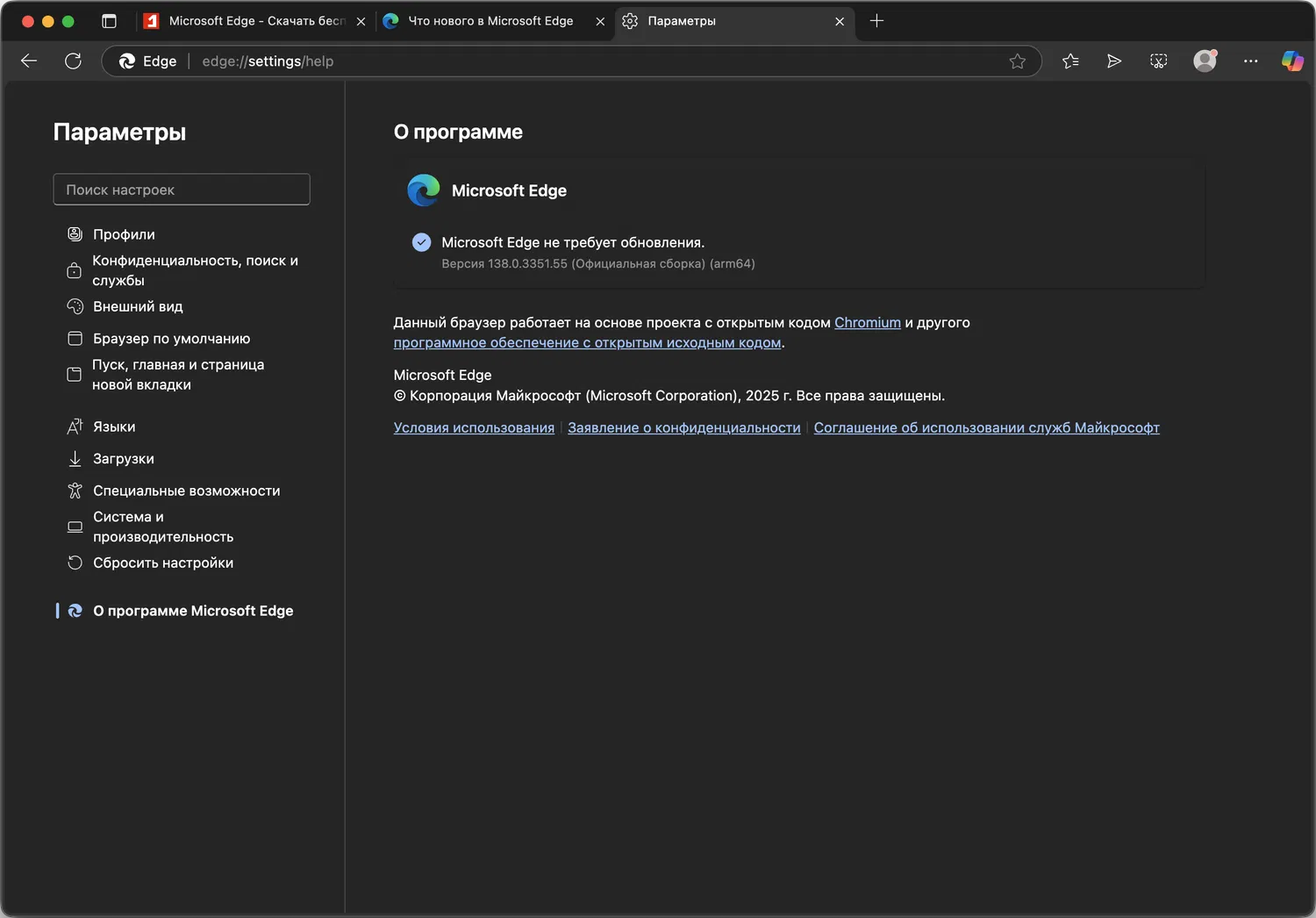Click the profile avatar icon
The image size is (1316, 918).
click(x=1205, y=61)
